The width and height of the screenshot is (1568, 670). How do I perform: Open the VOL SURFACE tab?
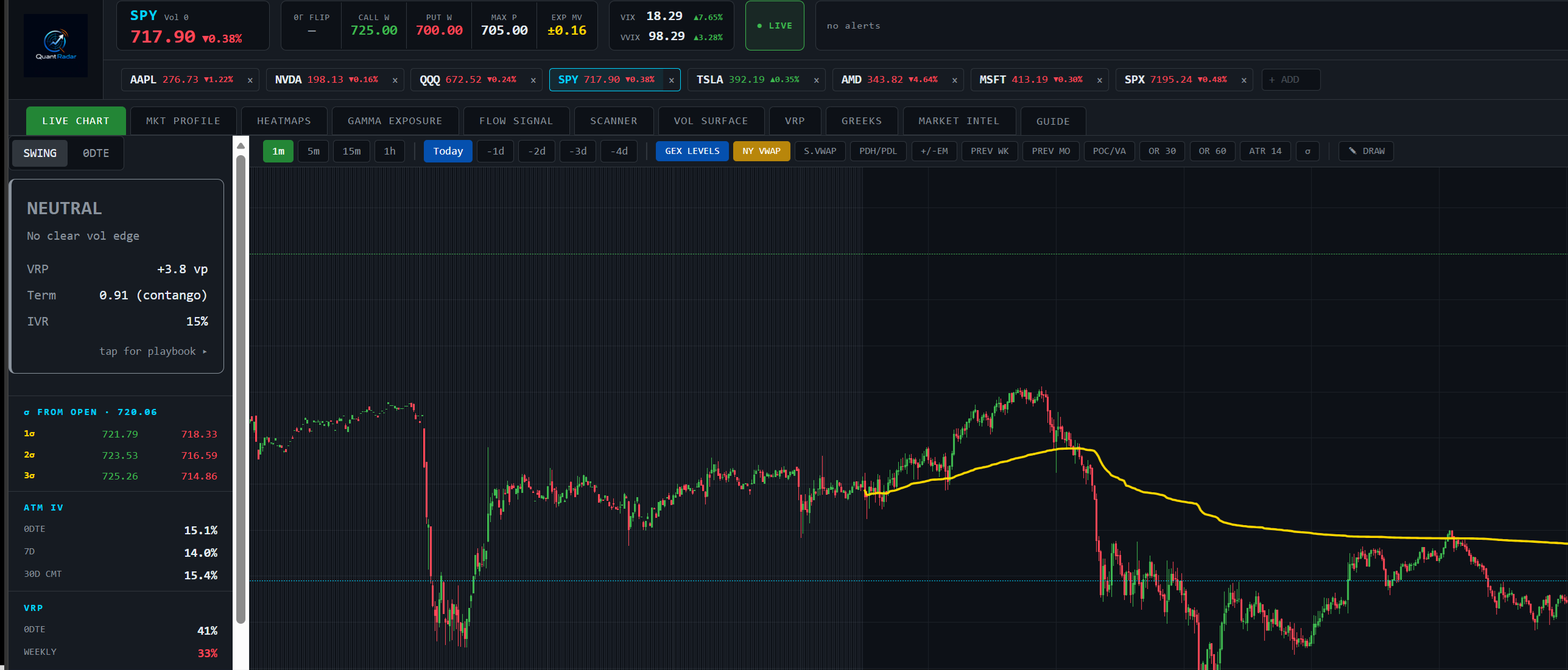(x=711, y=121)
